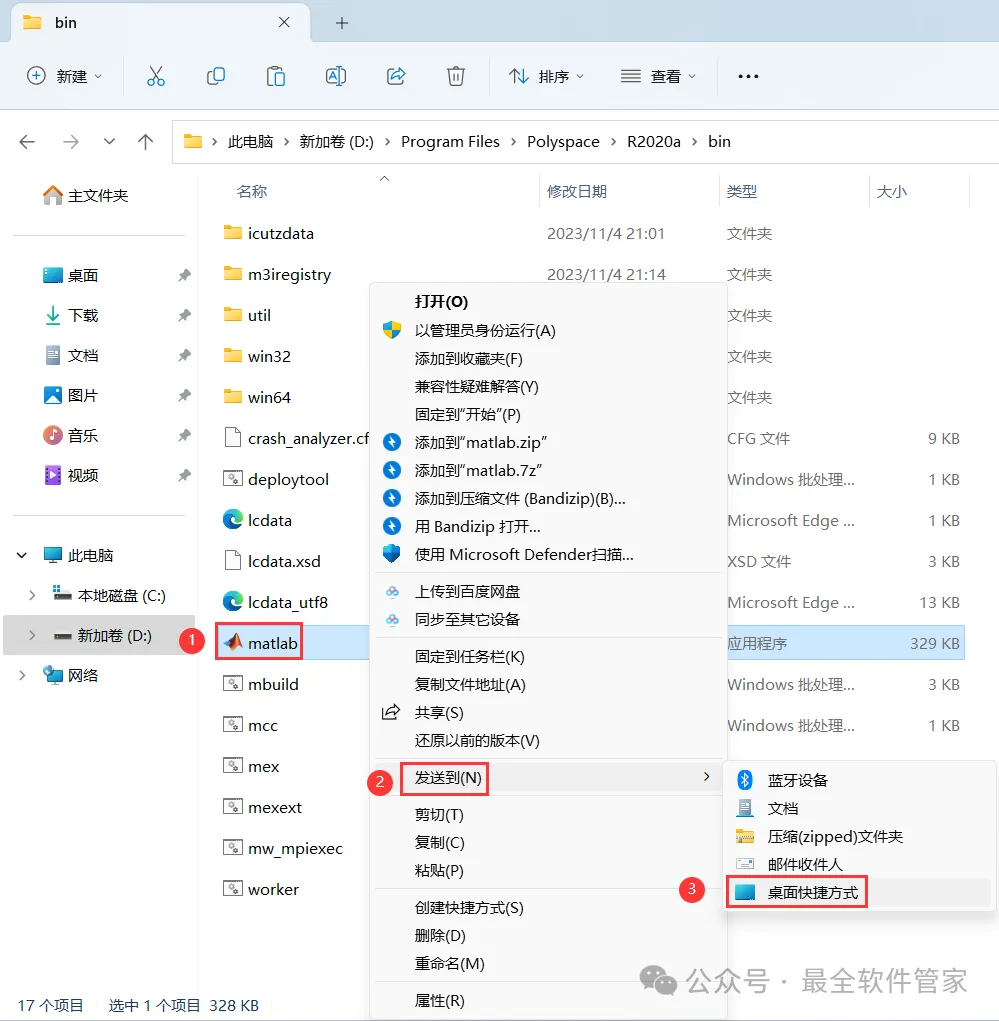Image resolution: width=999 pixels, height=1021 pixels.
Task: Sort by 修改日期 column header
Action: 577,191
